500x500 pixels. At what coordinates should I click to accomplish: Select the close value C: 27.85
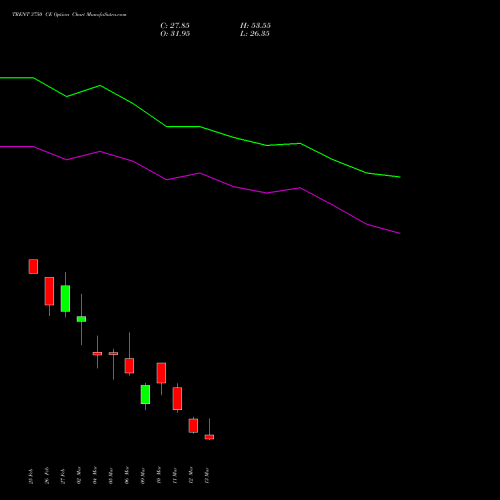pos(175,26)
